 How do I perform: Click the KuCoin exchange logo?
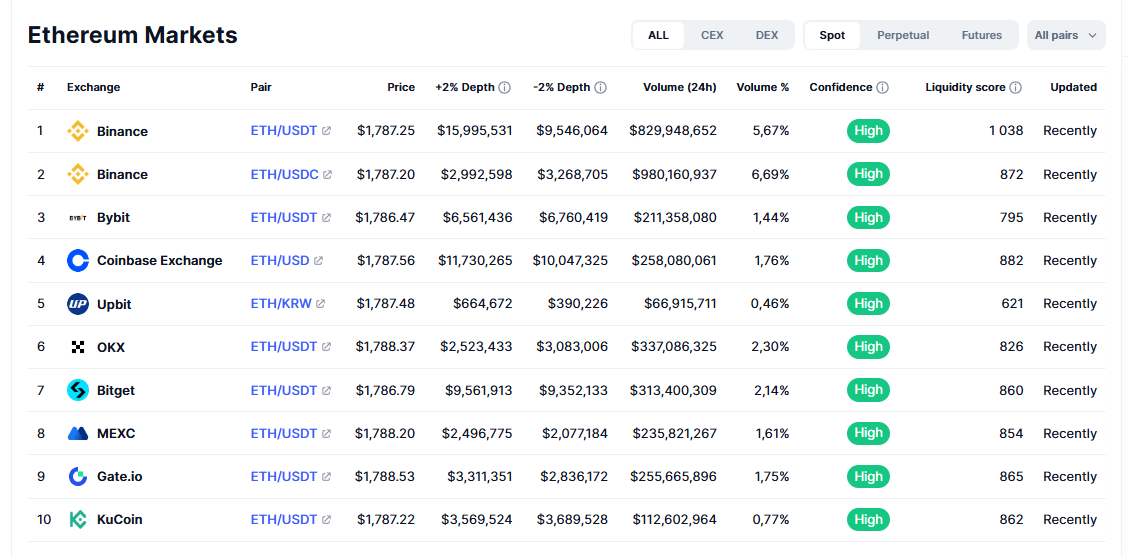click(x=78, y=520)
